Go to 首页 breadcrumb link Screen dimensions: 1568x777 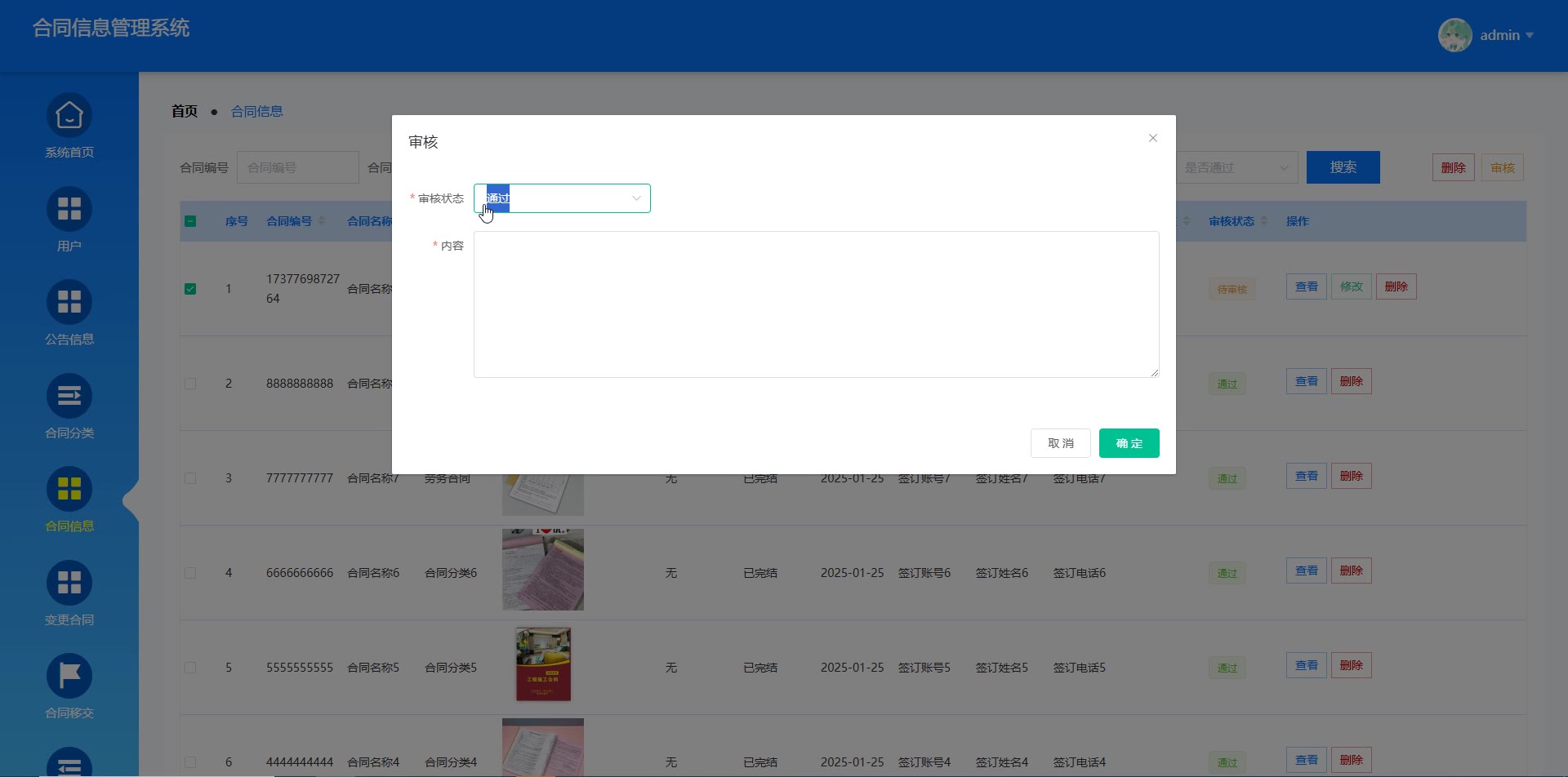185,111
